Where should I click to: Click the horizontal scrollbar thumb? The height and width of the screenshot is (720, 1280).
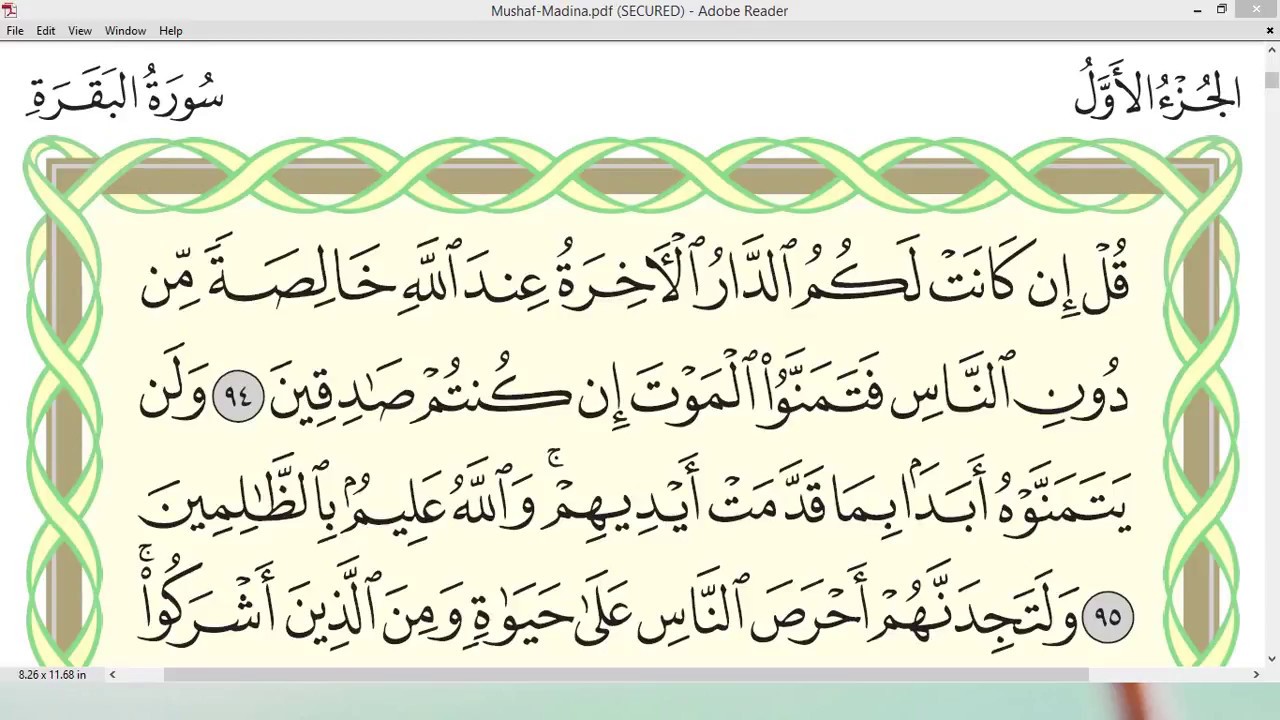click(x=626, y=675)
